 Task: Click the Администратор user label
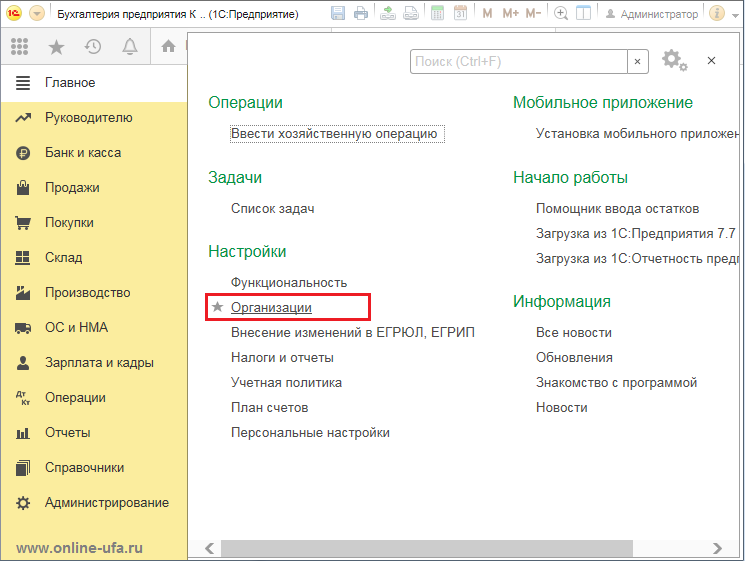pyautogui.click(x=659, y=14)
